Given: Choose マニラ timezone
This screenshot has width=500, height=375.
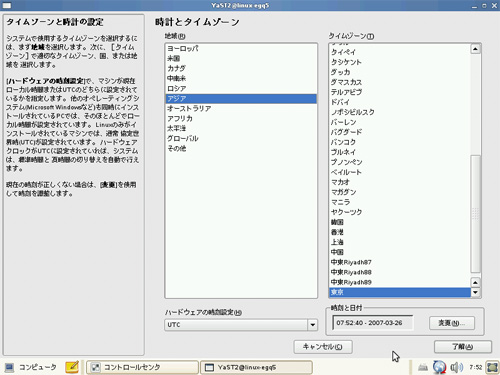Looking at the screenshot, I should click(400, 202).
